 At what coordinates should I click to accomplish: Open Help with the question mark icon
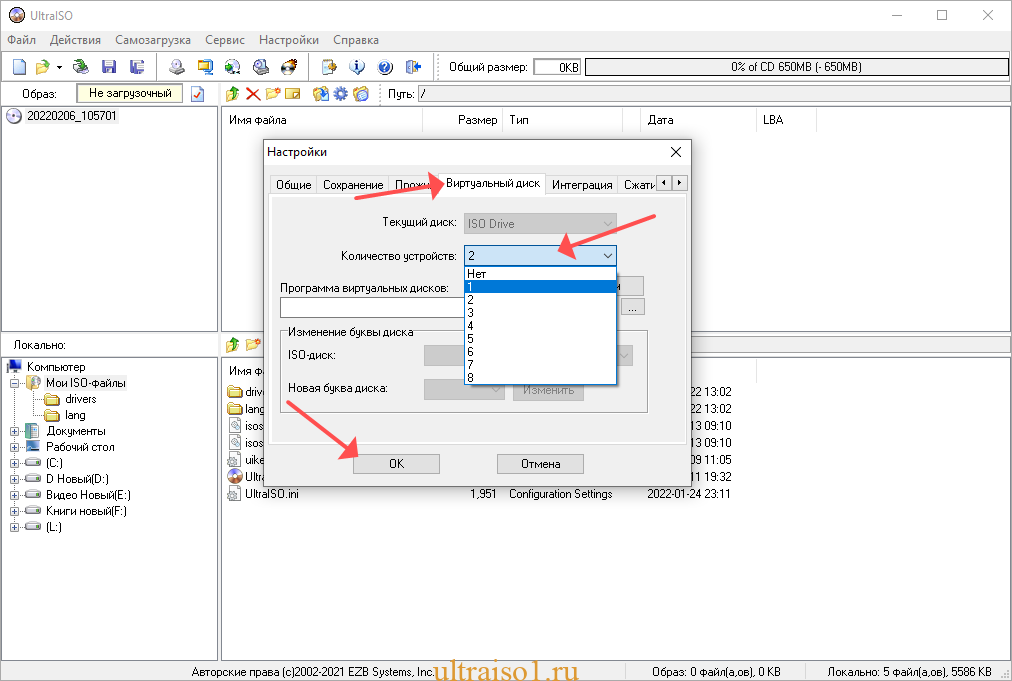tap(385, 67)
